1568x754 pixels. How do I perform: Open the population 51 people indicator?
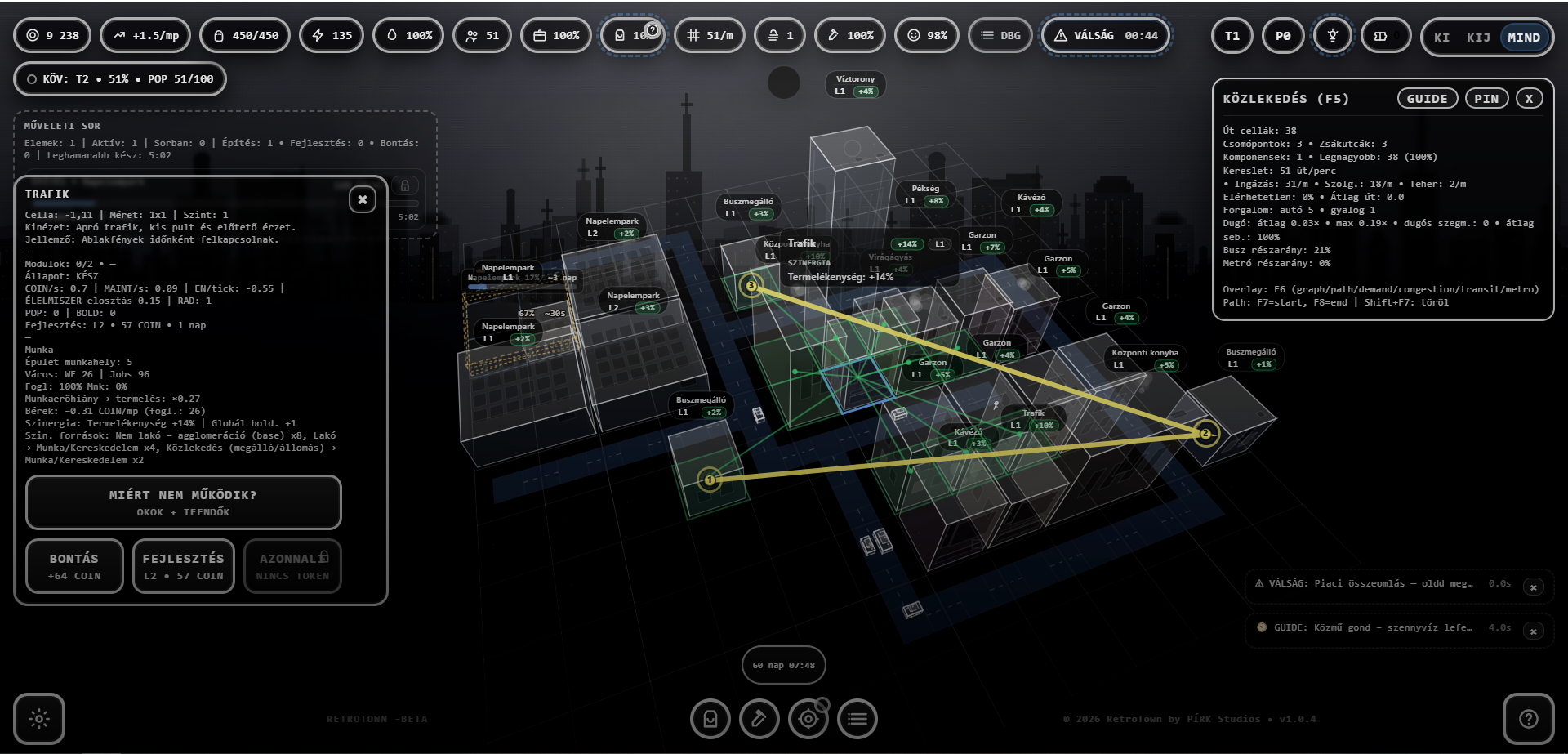pos(482,35)
